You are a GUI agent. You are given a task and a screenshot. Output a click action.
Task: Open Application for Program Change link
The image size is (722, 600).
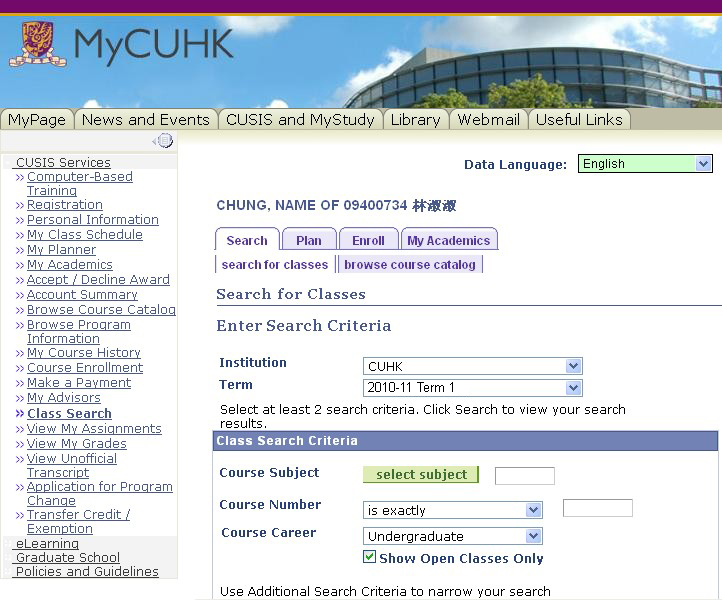[x=99, y=494]
